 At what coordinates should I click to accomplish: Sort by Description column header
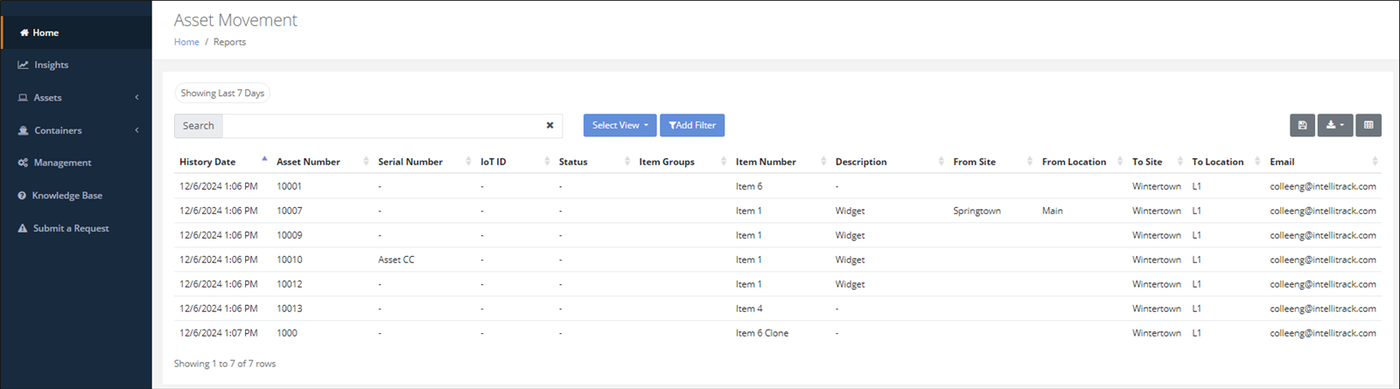tap(889, 161)
